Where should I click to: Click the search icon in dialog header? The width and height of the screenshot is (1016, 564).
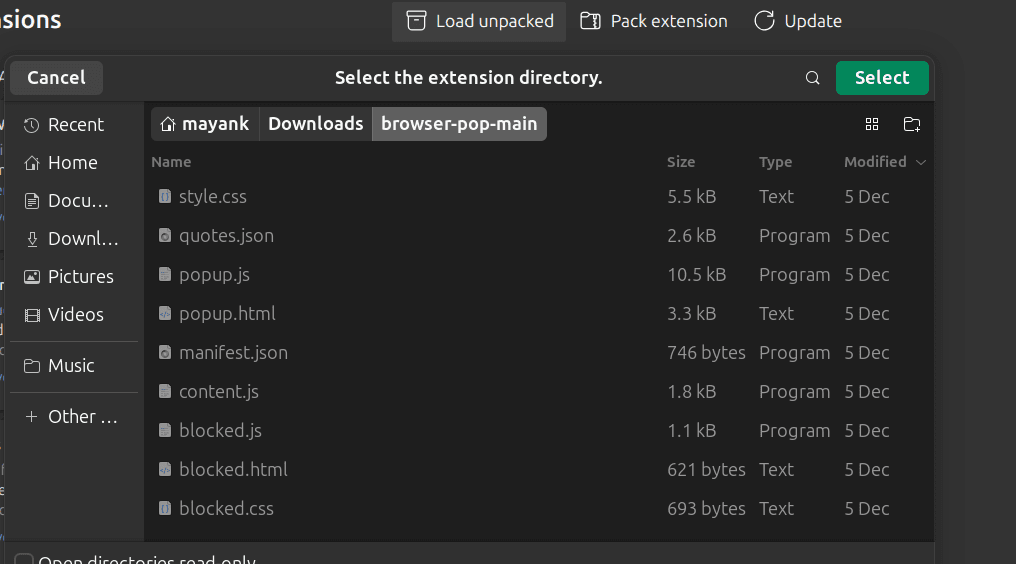[x=813, y=78]
